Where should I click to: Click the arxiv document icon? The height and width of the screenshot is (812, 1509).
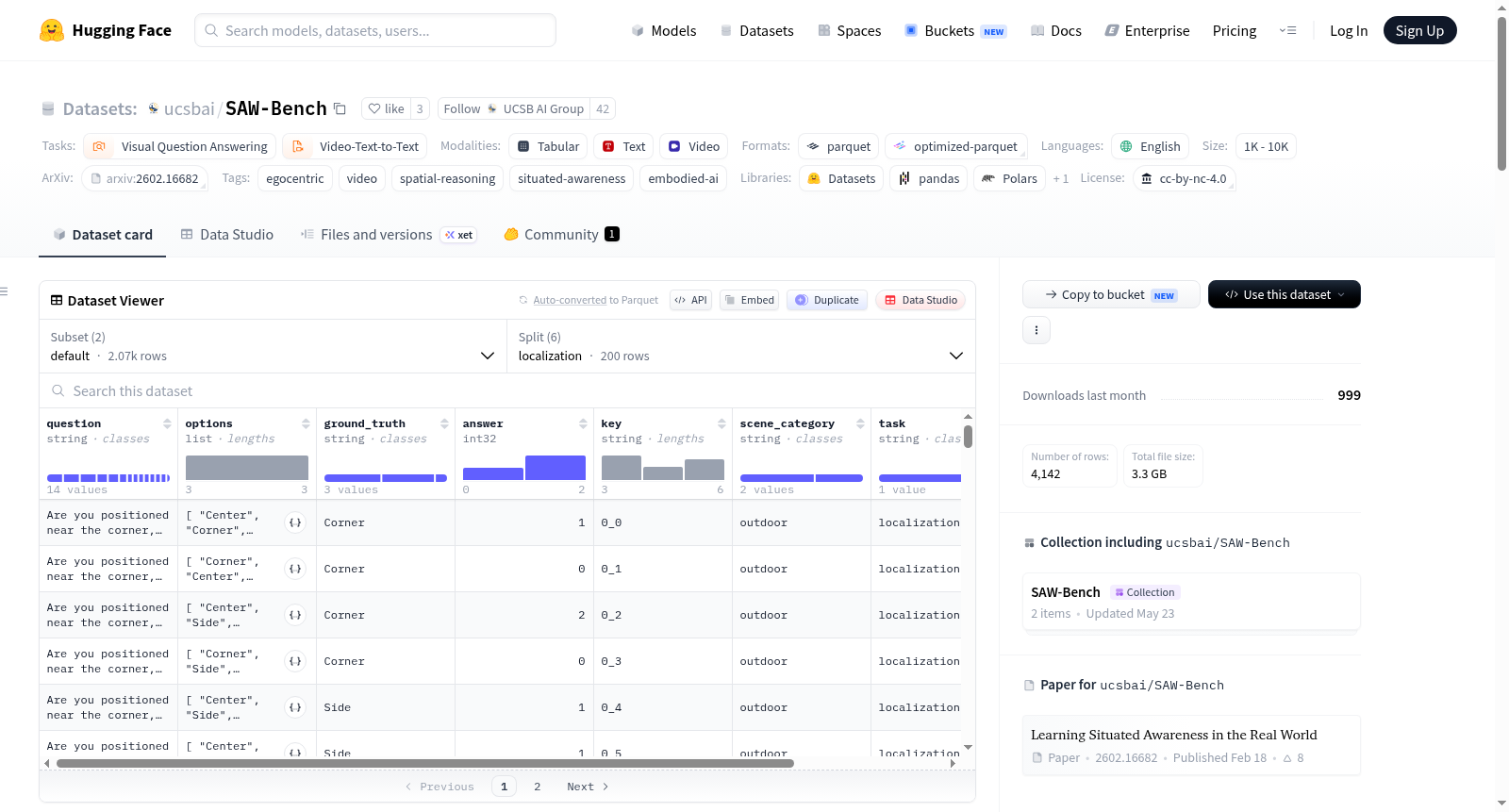(x=95, y=178)
